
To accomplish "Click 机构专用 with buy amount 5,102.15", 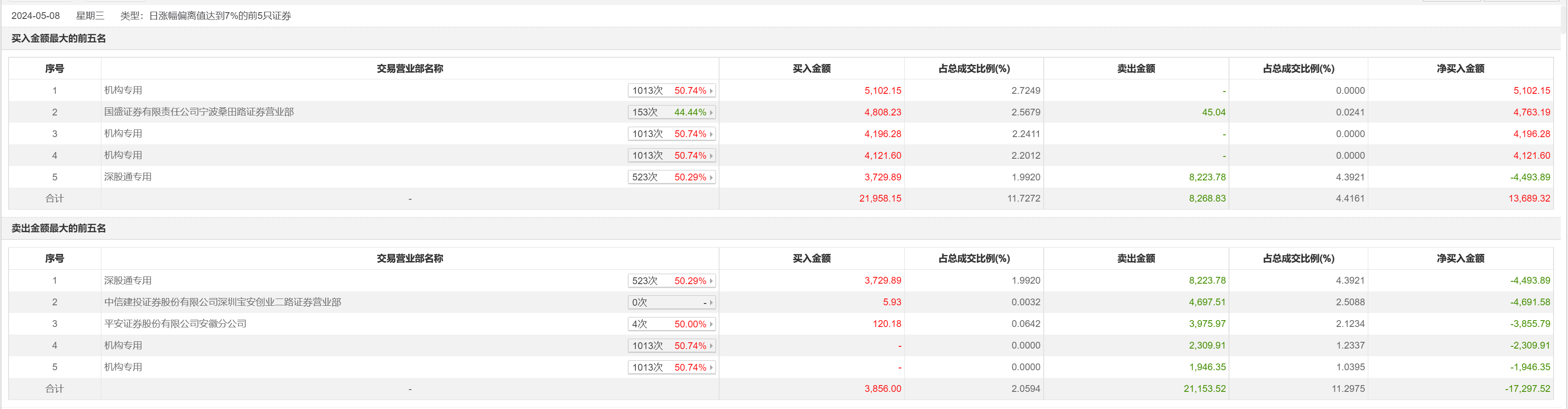I will (x=123, y=90).
